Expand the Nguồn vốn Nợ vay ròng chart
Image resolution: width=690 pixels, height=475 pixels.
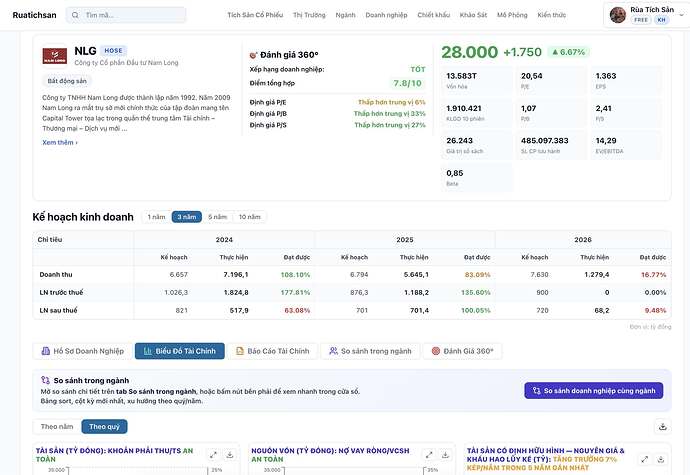429,455
